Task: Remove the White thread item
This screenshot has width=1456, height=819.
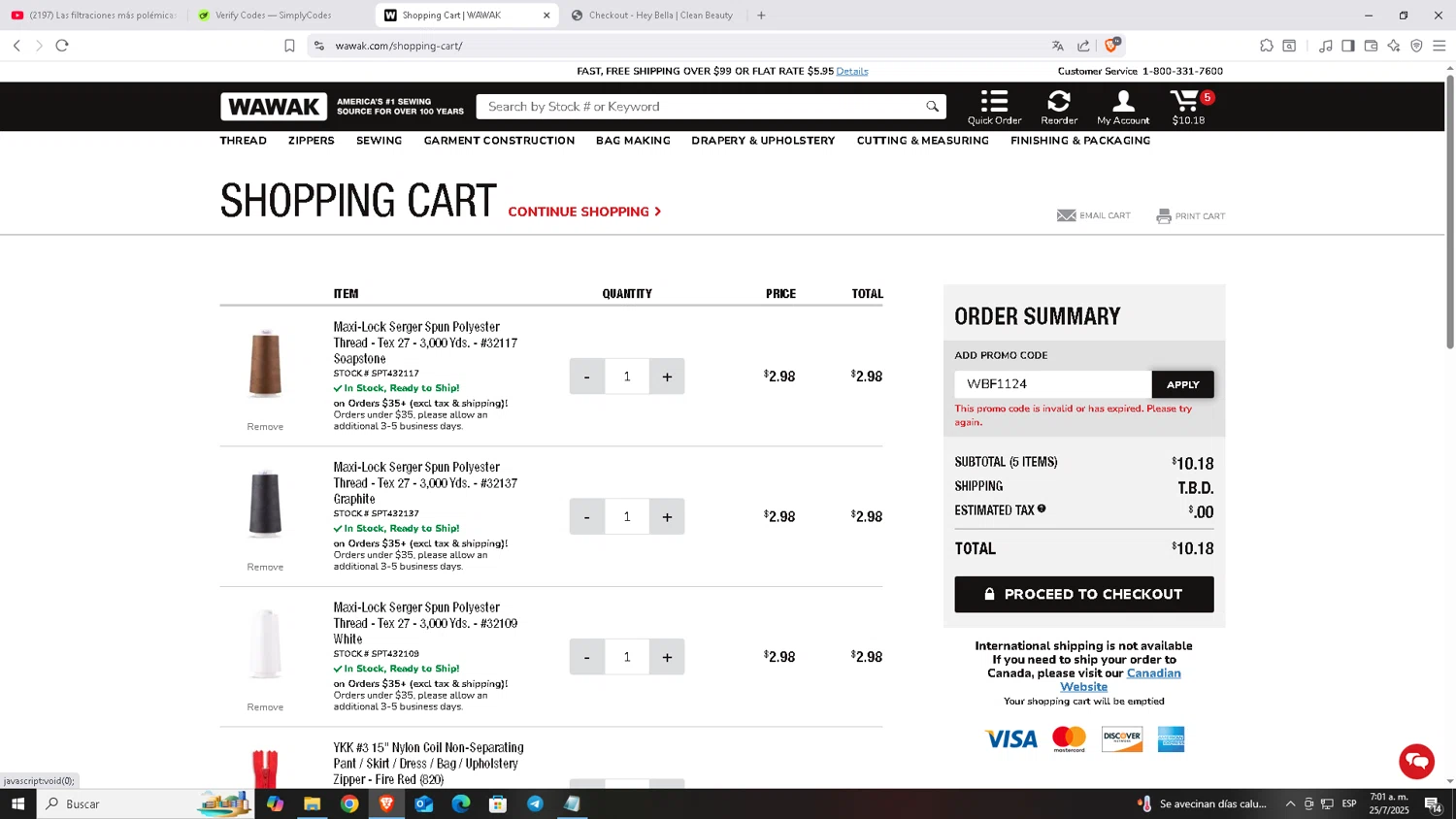Action: 265,707
